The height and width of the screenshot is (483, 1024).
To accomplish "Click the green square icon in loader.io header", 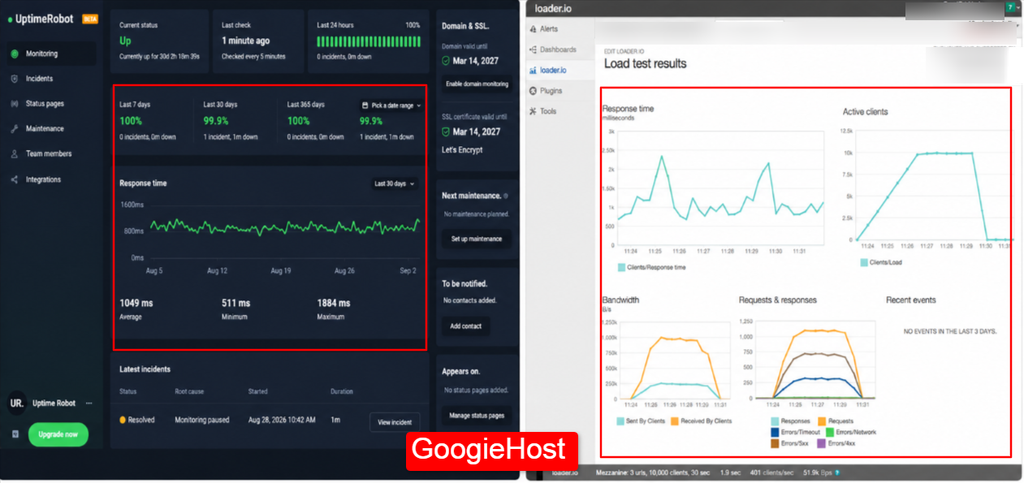I will coord(1010,8).
